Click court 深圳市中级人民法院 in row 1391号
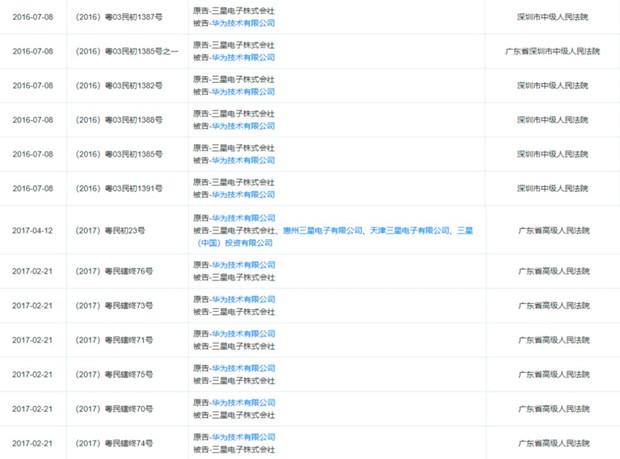Screen dimensions: 620x459 552,189
